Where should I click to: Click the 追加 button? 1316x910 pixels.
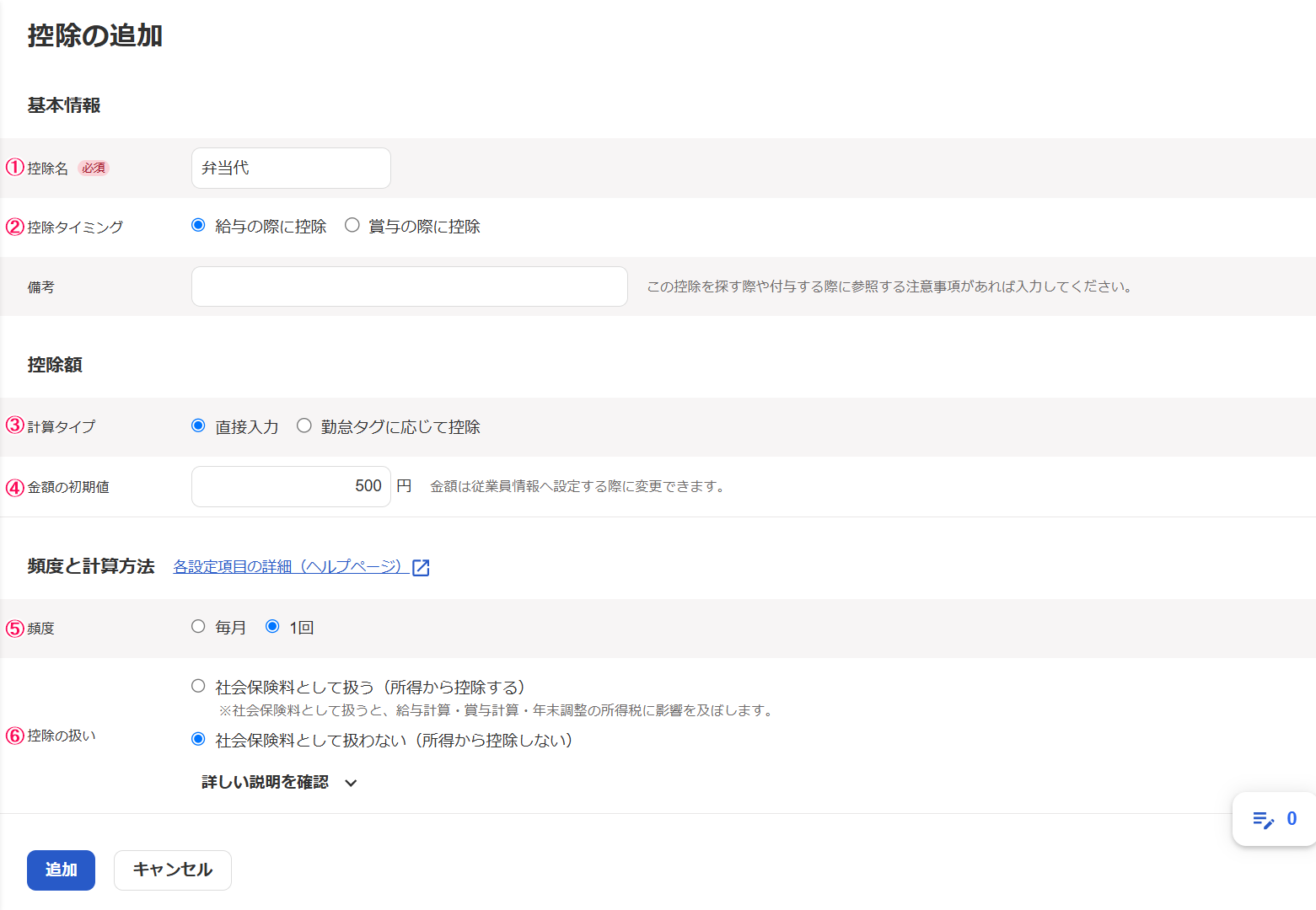click(61, 870)
